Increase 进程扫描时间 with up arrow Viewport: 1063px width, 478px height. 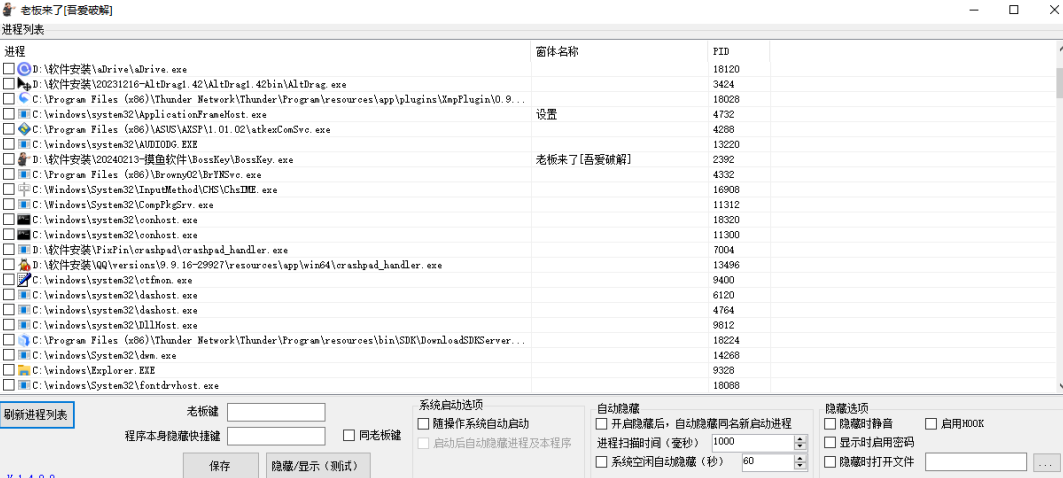coord(801,439)
